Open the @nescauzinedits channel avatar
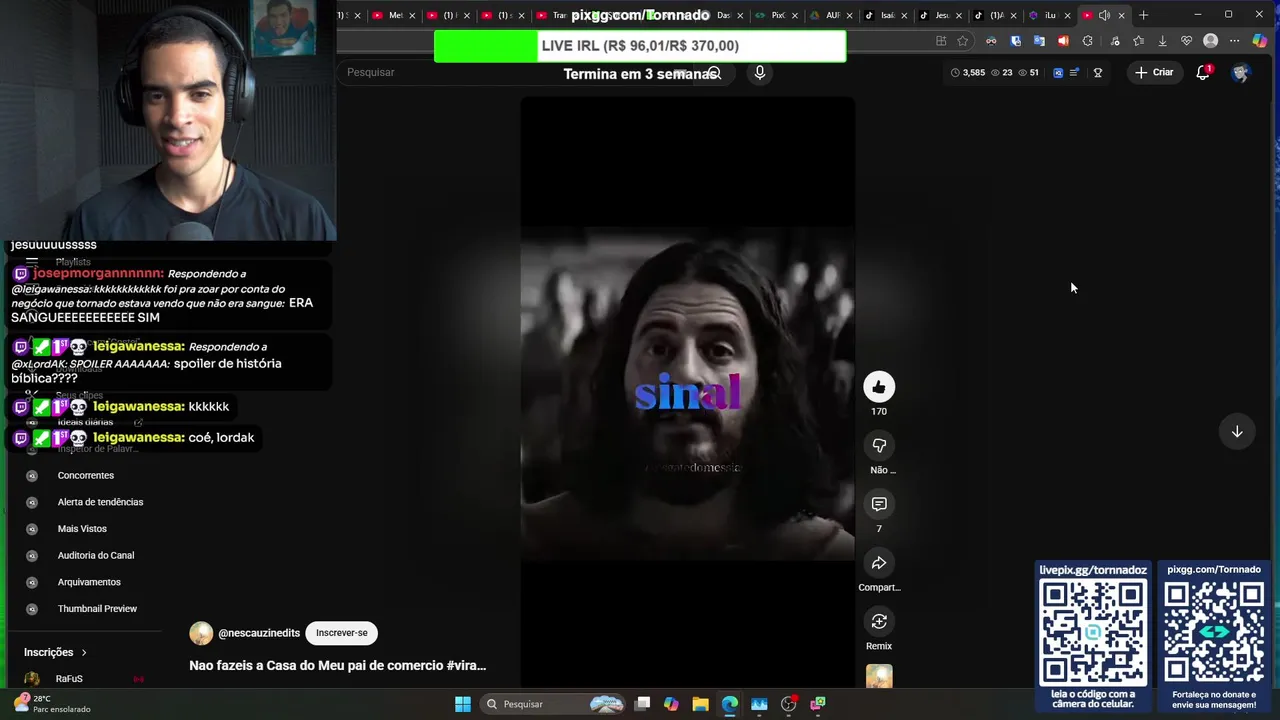The height and width of the screenshot is (720, 1280). pos(201,633)
